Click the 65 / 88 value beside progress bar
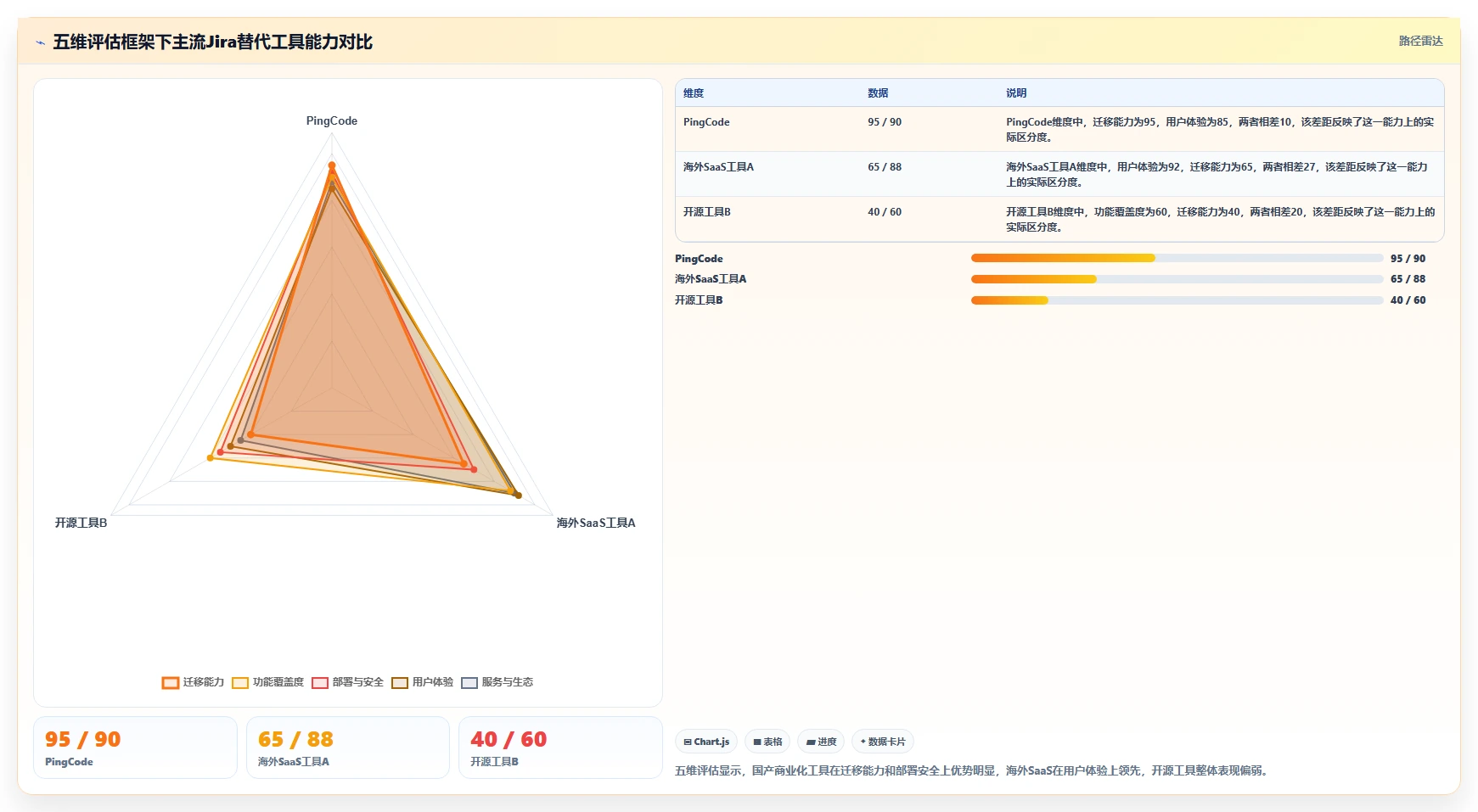 pyautogui.click(x=1408, y=279)
